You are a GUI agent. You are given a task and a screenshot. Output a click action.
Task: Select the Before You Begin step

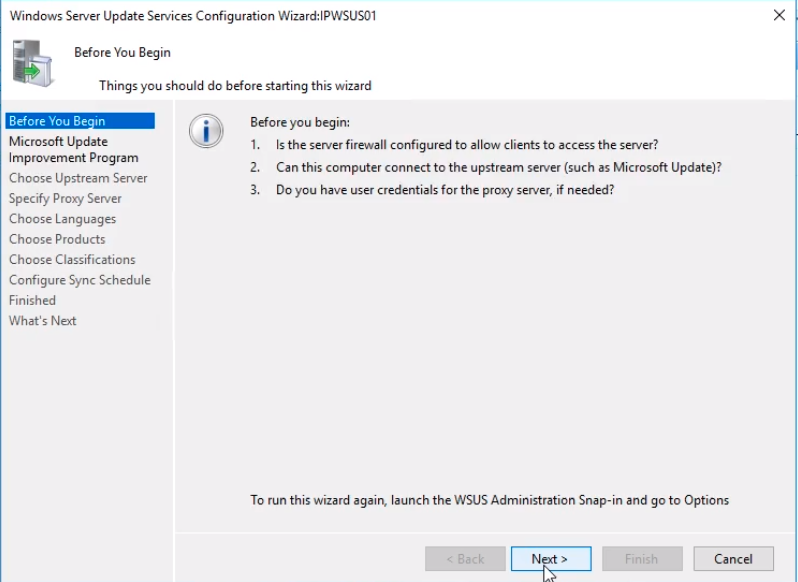(57, 121)
